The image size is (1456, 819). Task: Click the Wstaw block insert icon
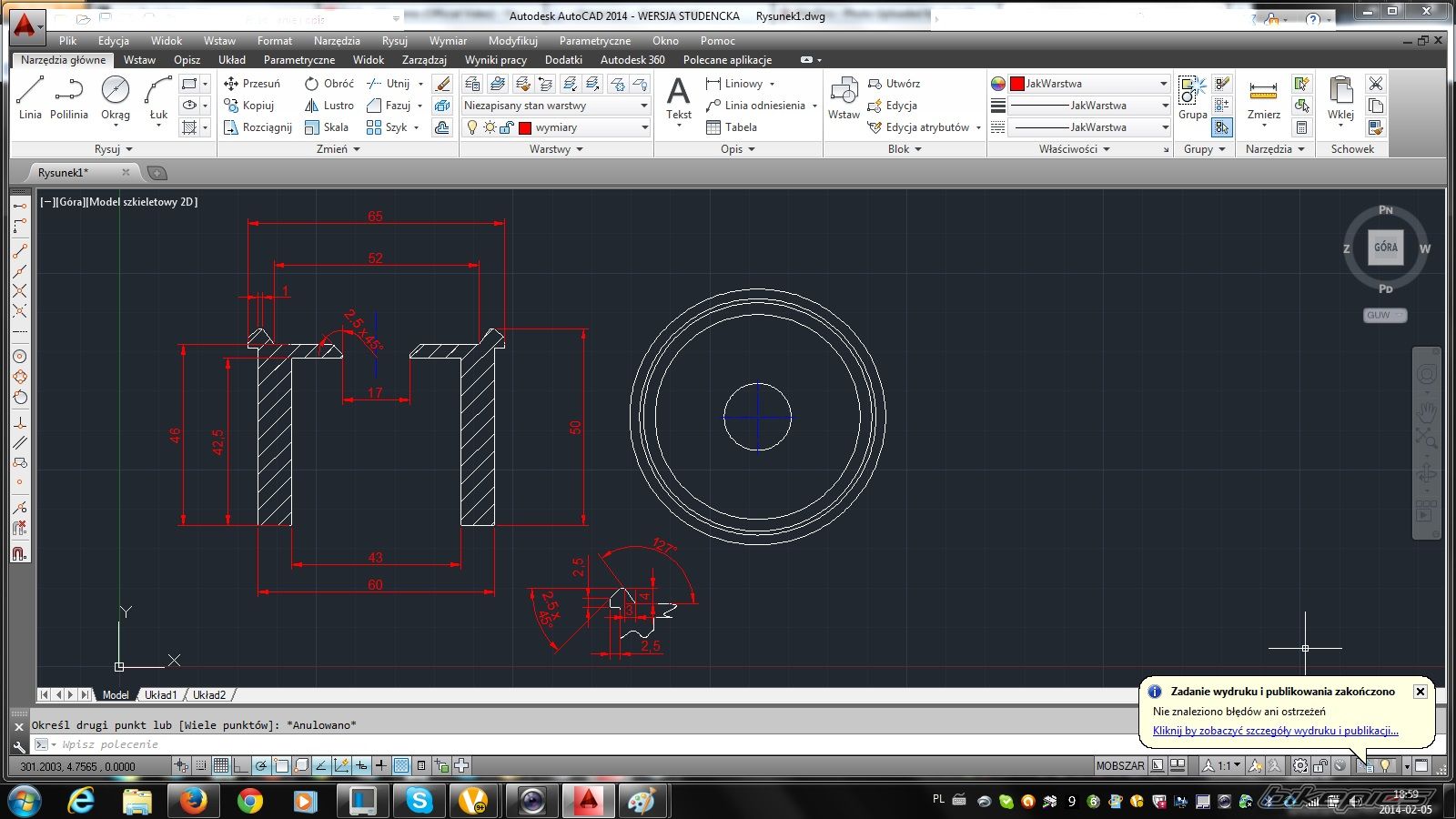[844, 90]
